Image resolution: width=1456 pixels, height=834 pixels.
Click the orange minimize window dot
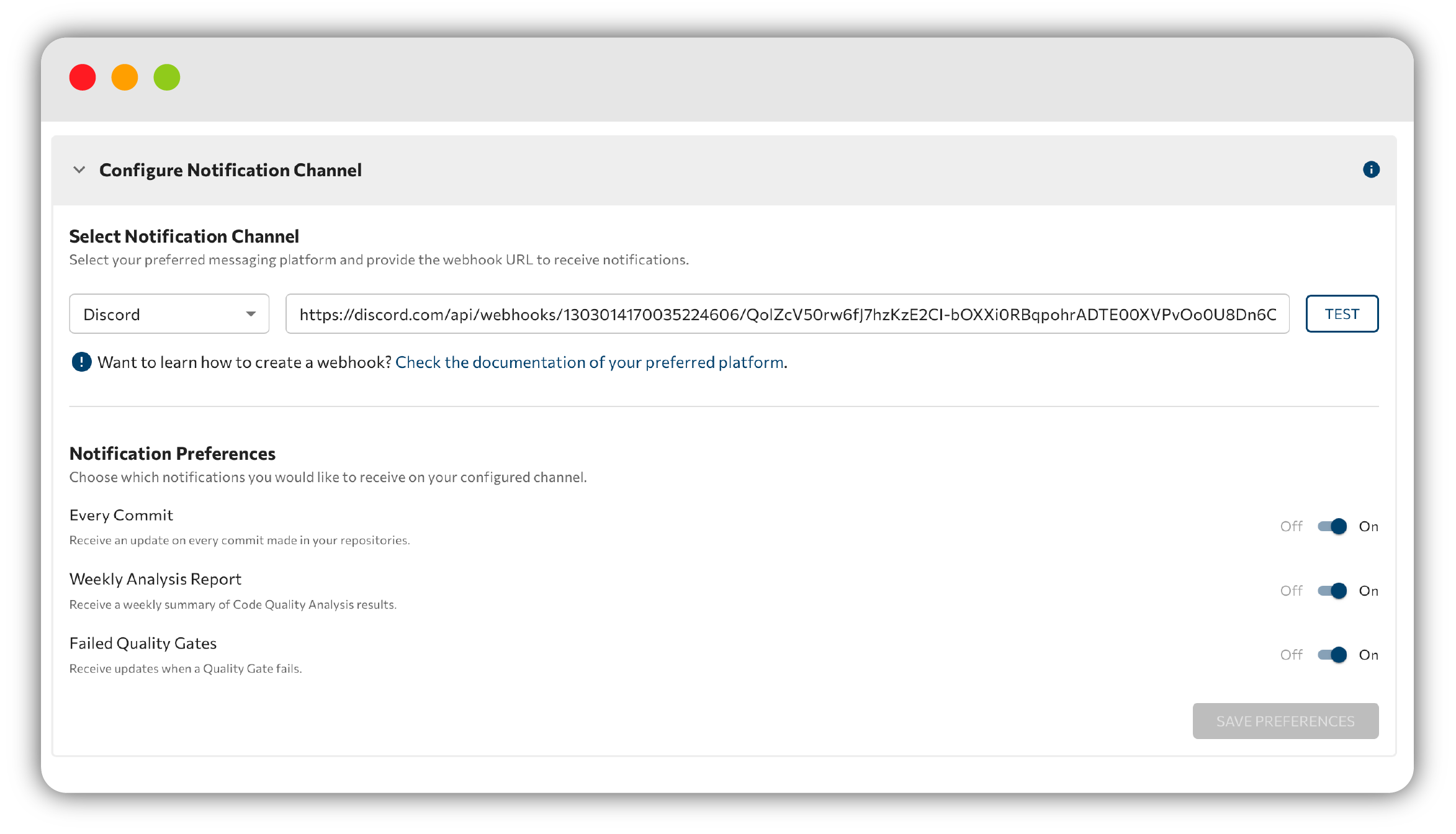click(125, 78)
